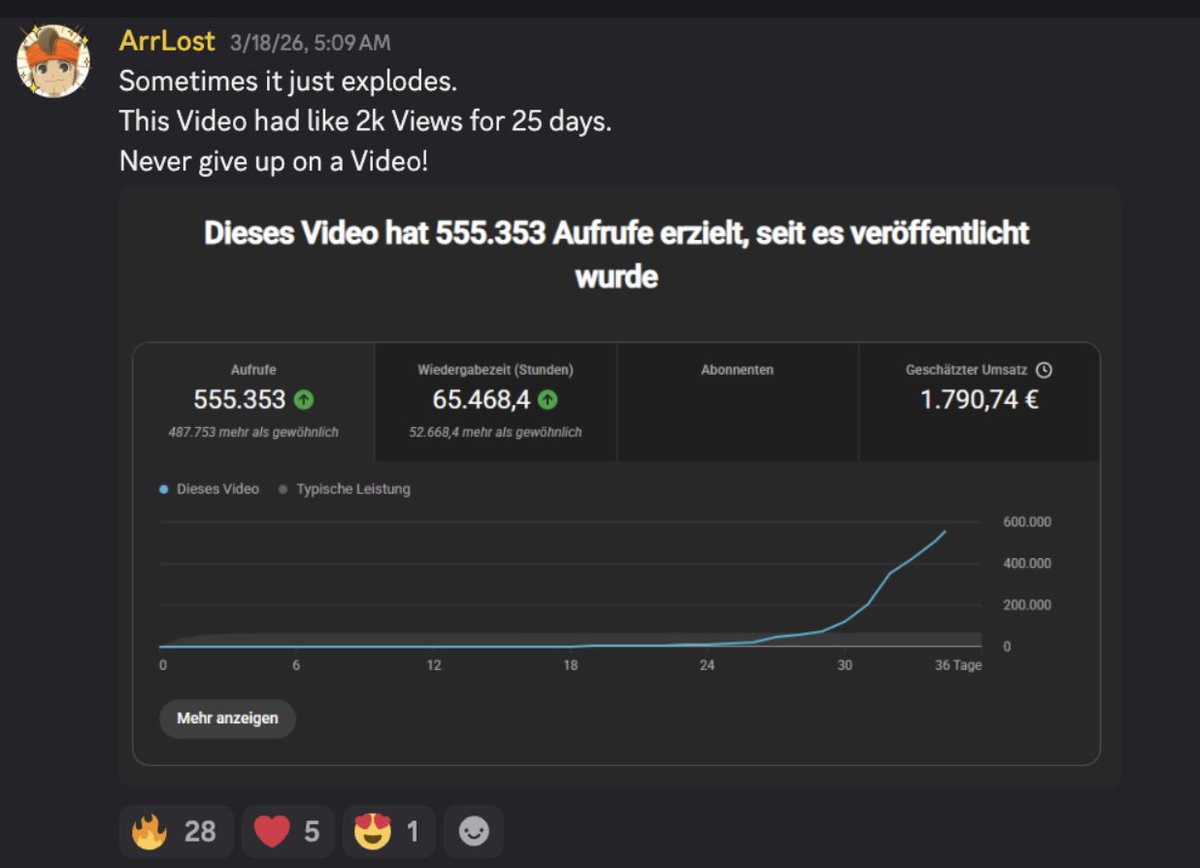
Task: Open ArrLost's avatar profile picture
Action: (x=53, y=61)
